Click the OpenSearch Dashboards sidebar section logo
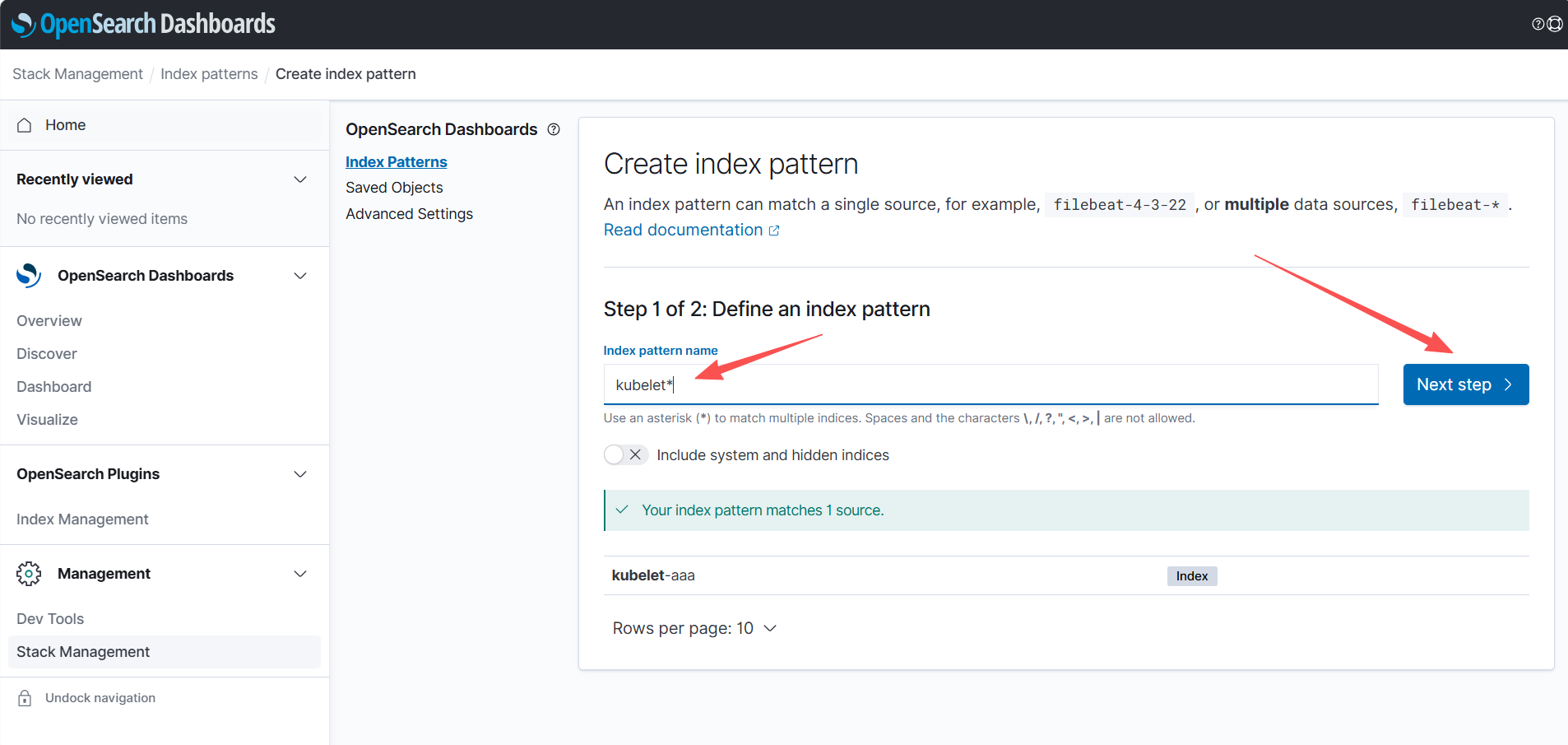Screen dimensions: 1568x745 [29, 276]
